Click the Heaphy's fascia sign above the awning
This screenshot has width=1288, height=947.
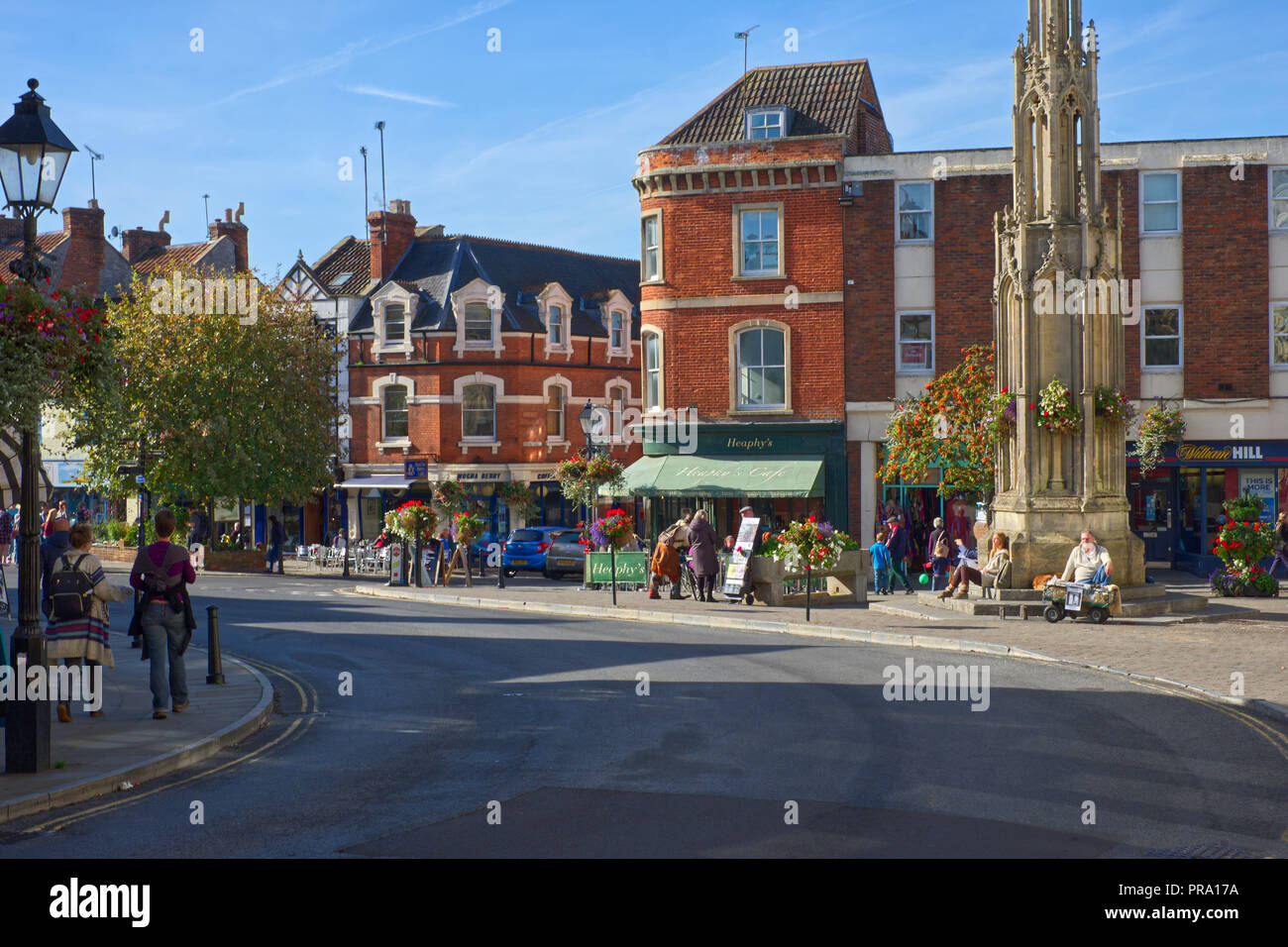coord(748,443)
